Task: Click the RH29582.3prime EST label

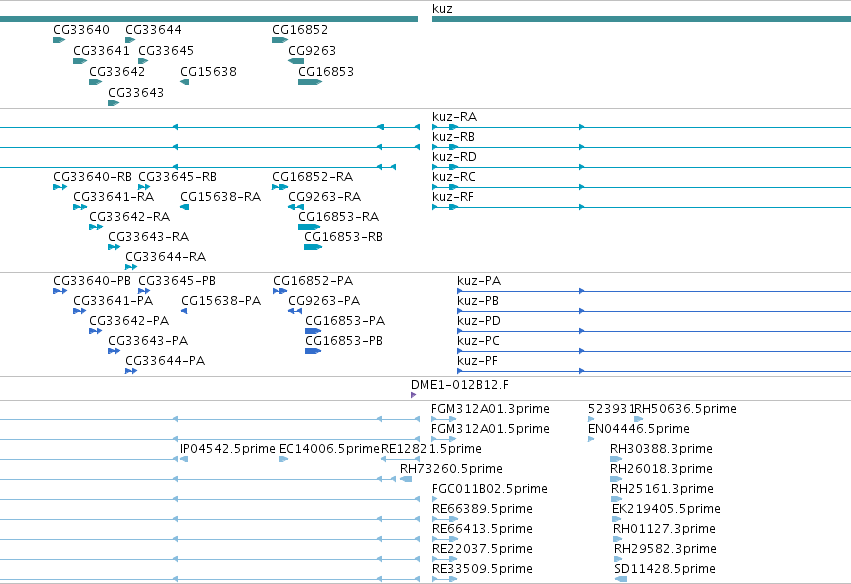Action: [x=665, y=549]
